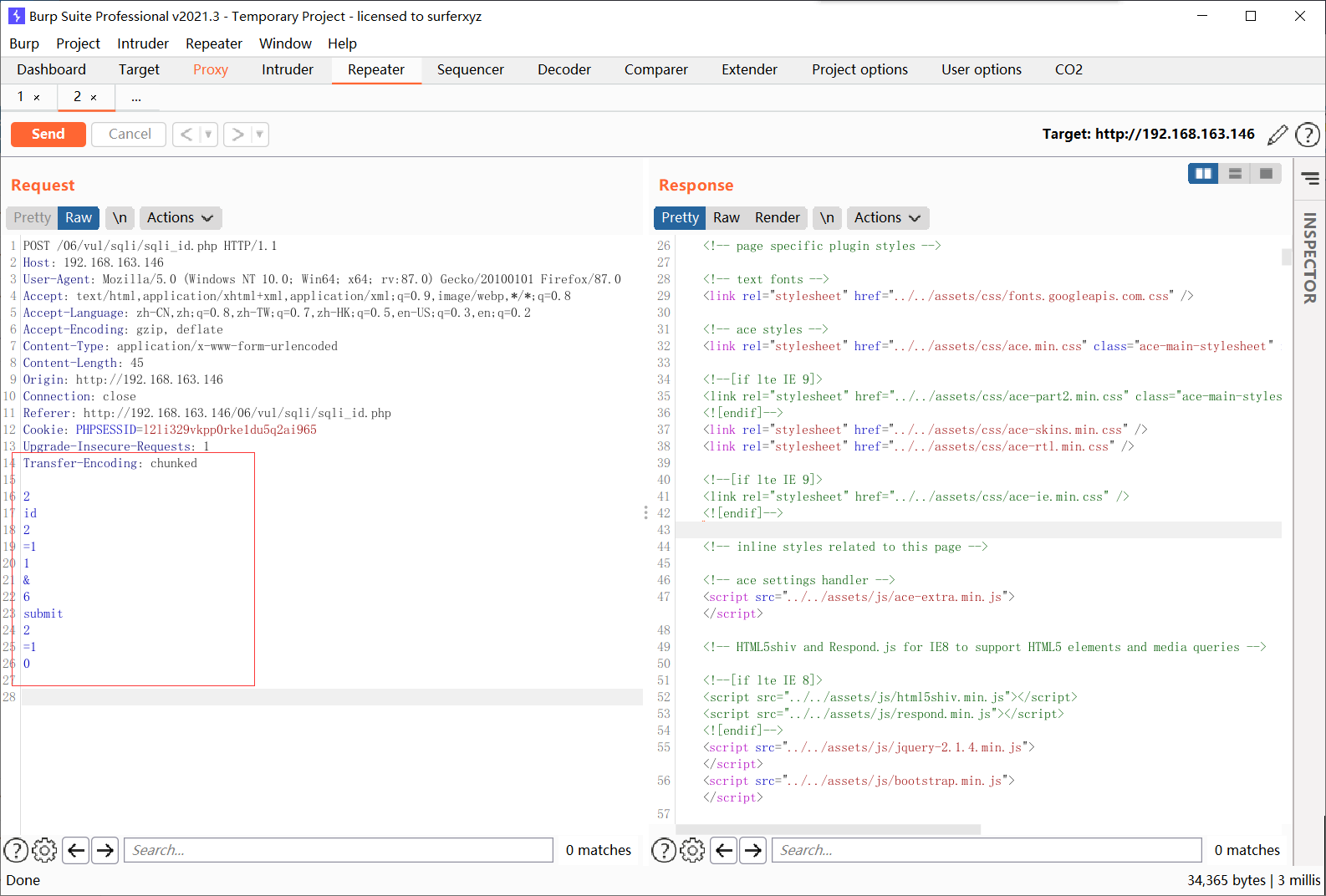1326x896 pixels.
Task: Switch to the Comparer tab
Action: click(656, 69)
